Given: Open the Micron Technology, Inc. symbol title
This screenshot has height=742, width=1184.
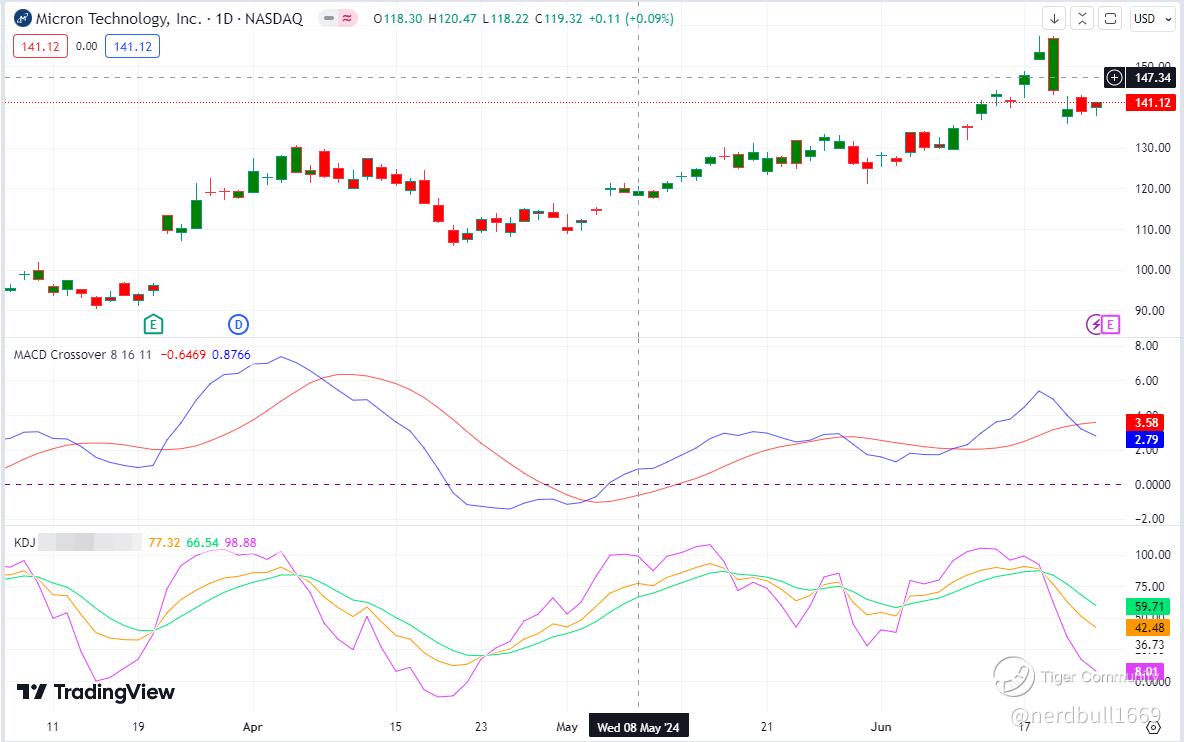Looking at the screenshot, I should pos(169,18).
